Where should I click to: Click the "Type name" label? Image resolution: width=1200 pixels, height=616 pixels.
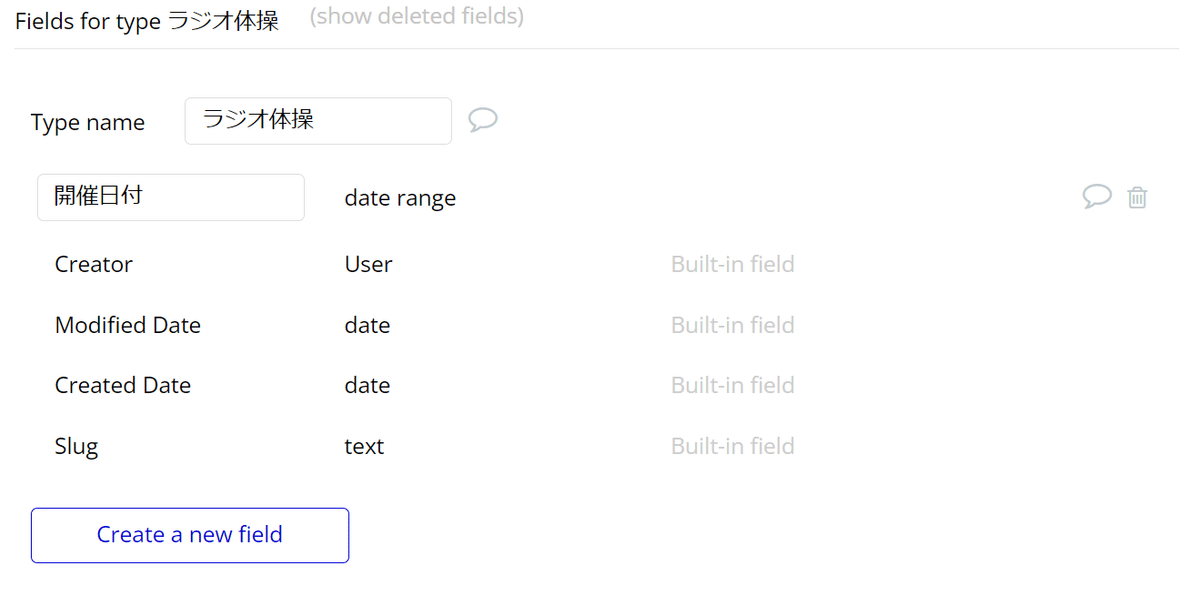(x=88, y=122)
